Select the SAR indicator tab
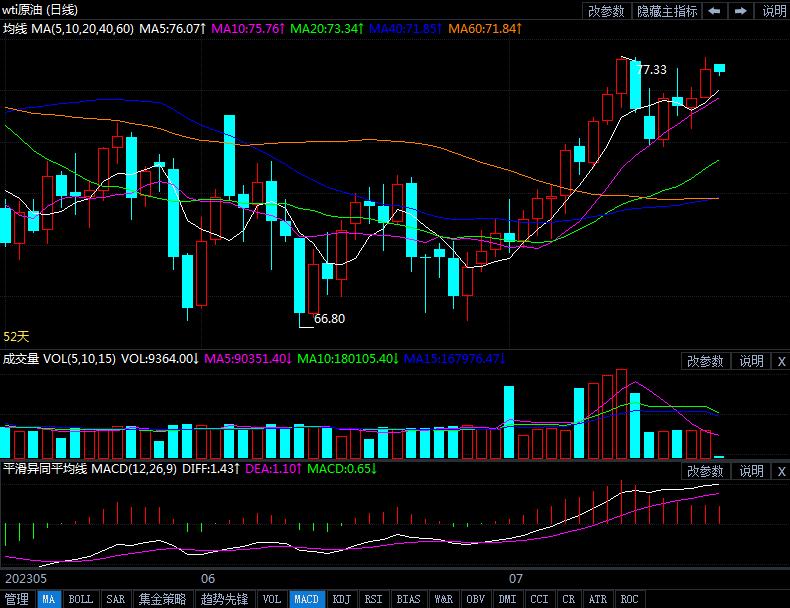 [x=116, y=599]
